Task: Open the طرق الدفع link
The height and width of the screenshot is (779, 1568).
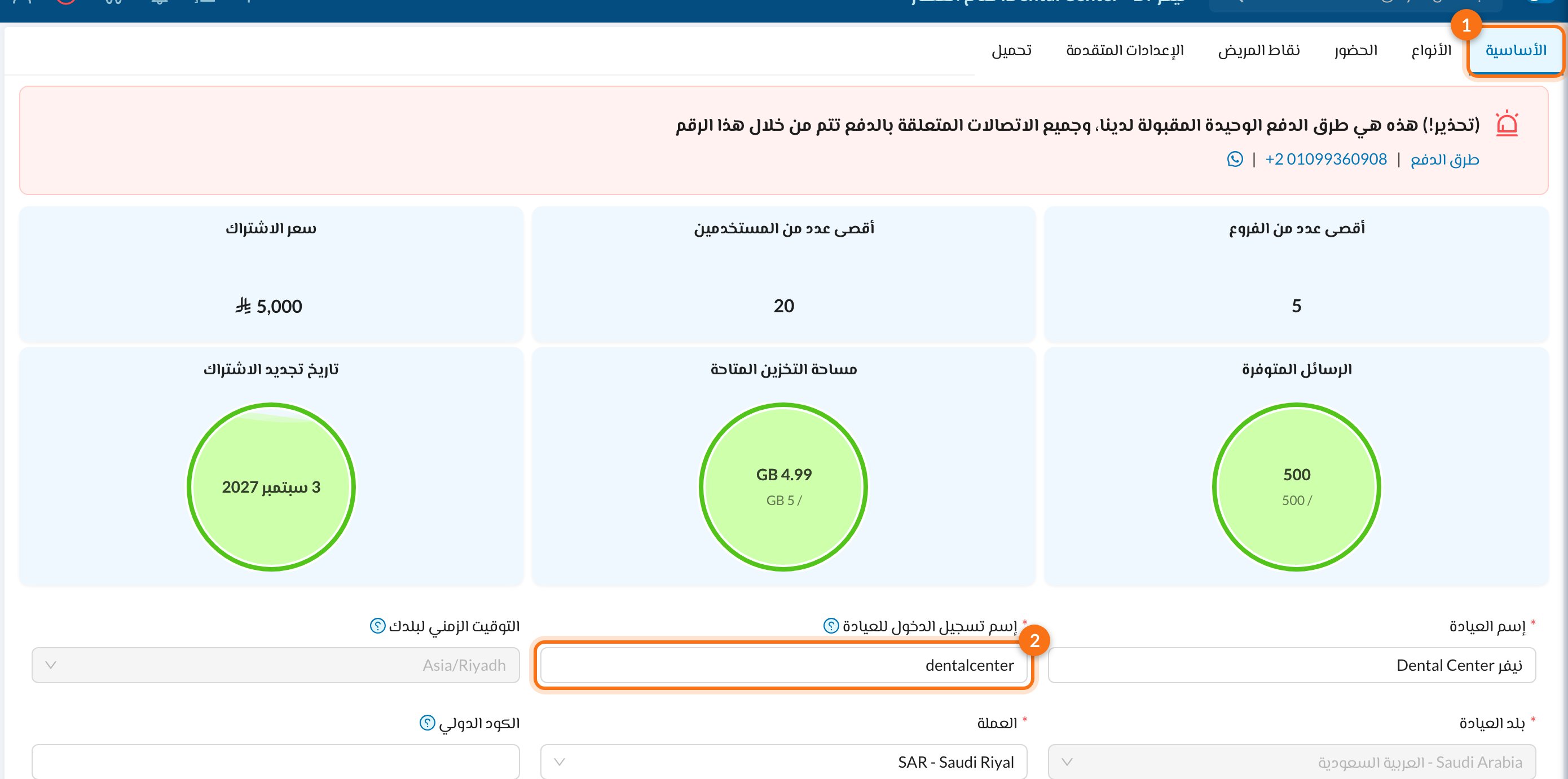Action: point(1444,160)
